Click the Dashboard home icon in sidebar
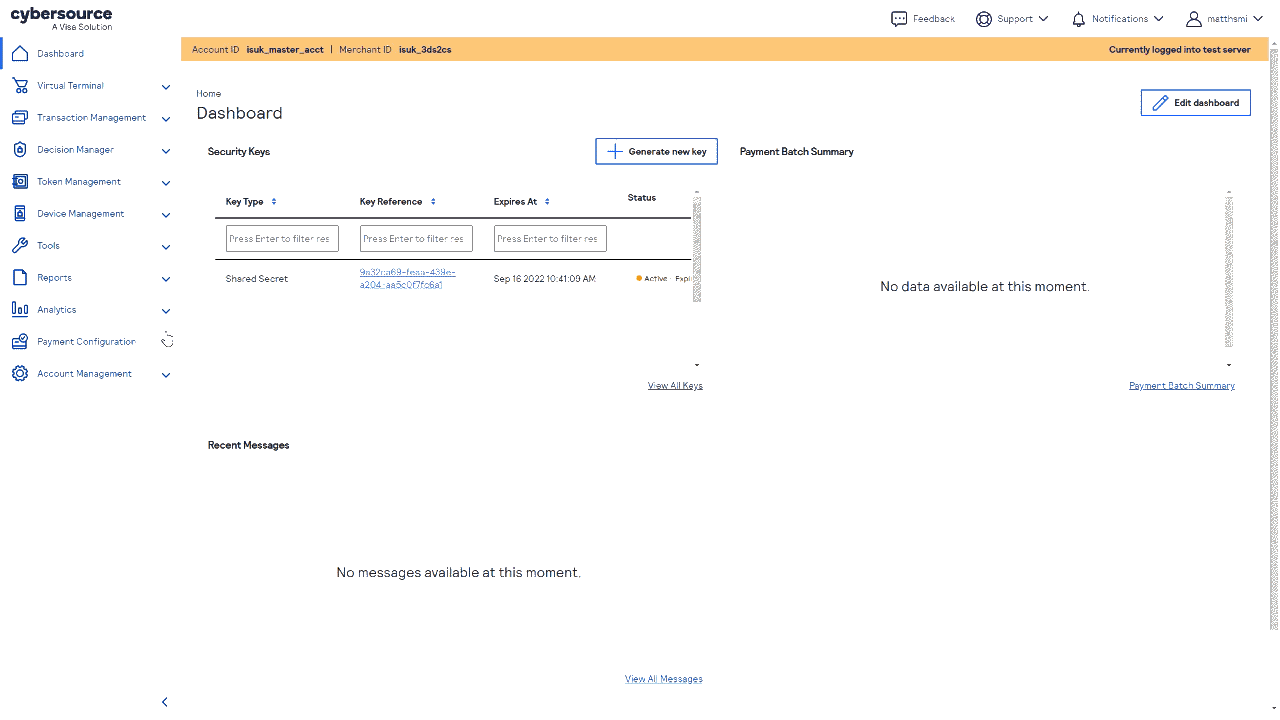This screenshot has width=1280, height=720. 19,54
